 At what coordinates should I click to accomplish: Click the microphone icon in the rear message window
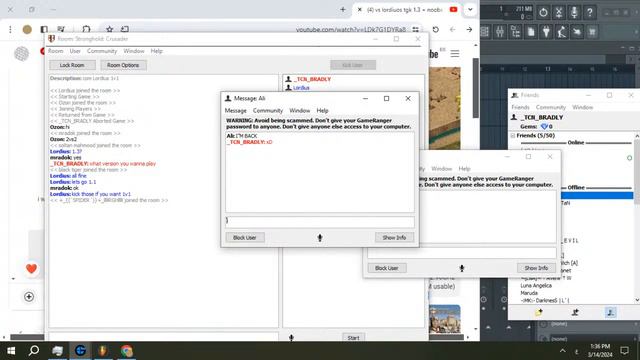[x=462, y=268]
